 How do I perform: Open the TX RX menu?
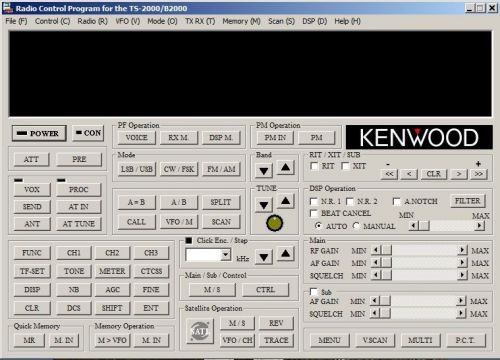[200, 21]
